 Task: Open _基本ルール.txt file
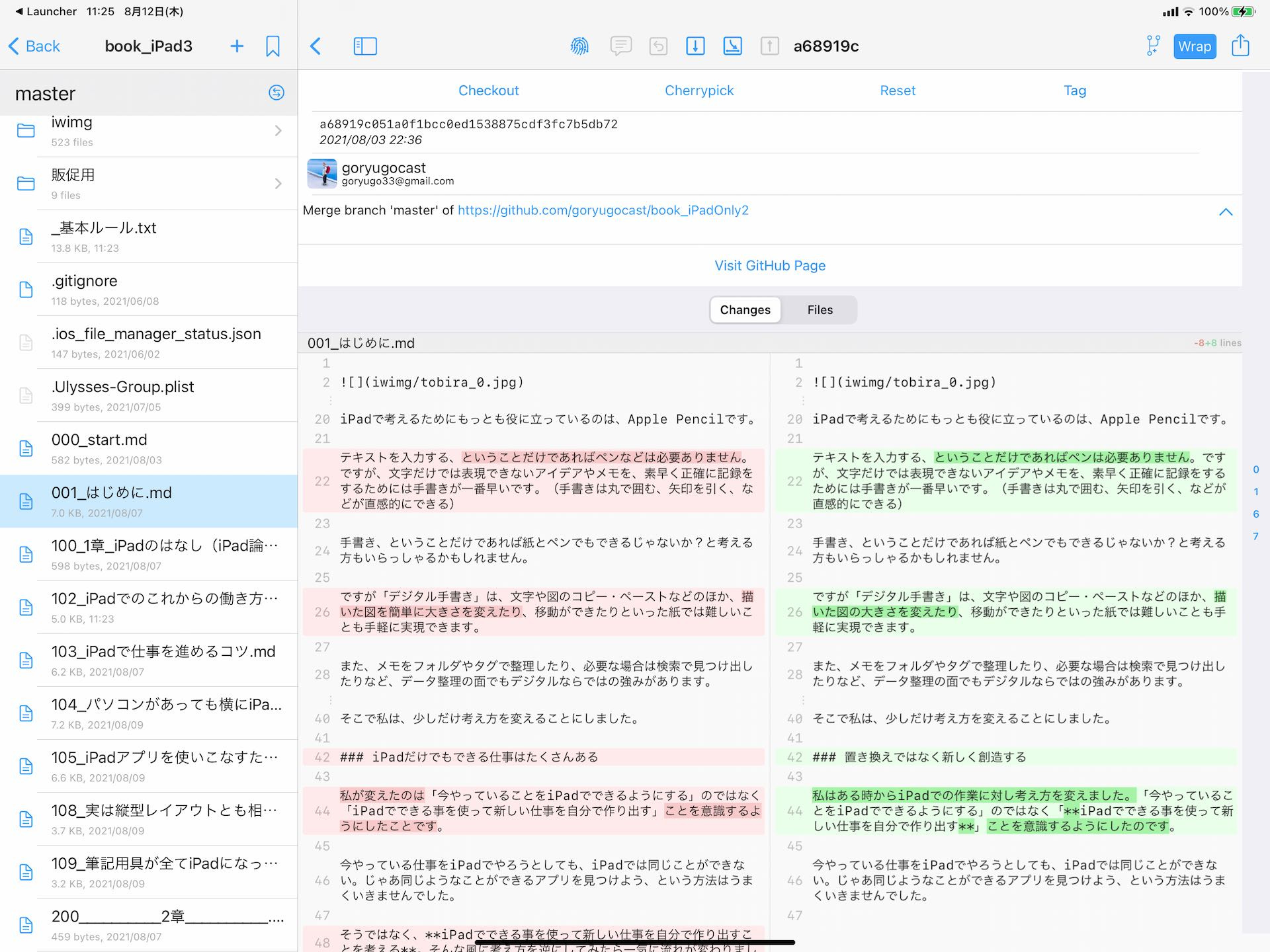click(149, 237)
